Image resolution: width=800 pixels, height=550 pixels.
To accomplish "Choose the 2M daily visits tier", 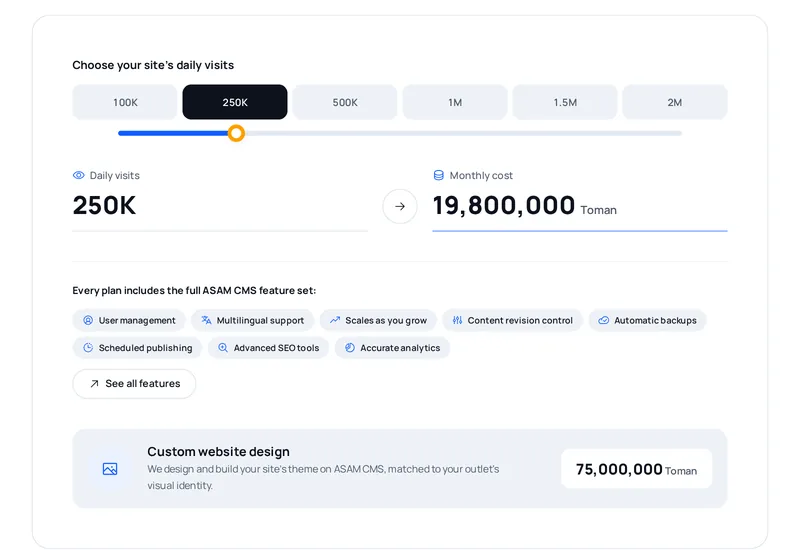I will tap(674, 102).
